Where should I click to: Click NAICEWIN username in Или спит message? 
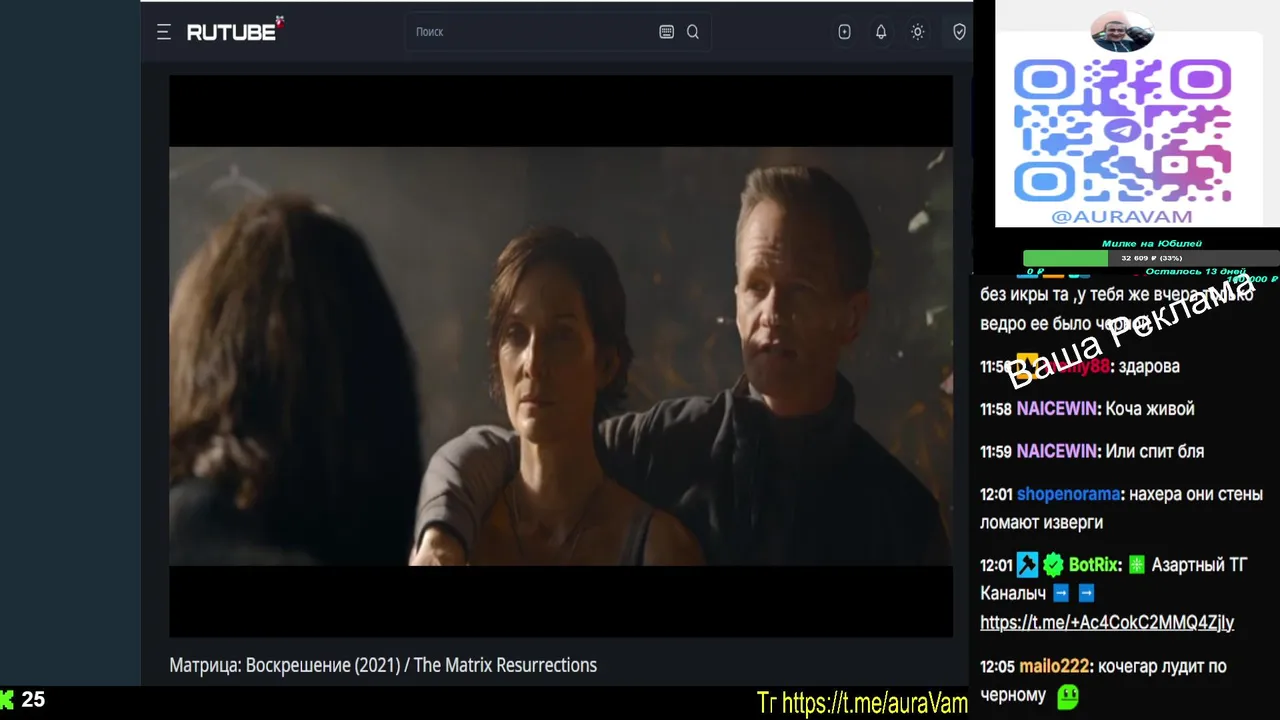tap(1057, 452)
